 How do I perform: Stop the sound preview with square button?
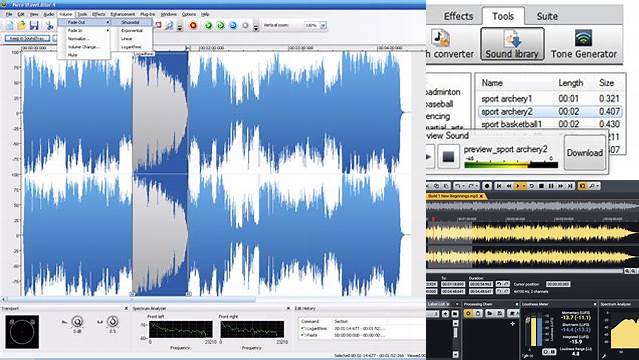click(x=448, y=157)
